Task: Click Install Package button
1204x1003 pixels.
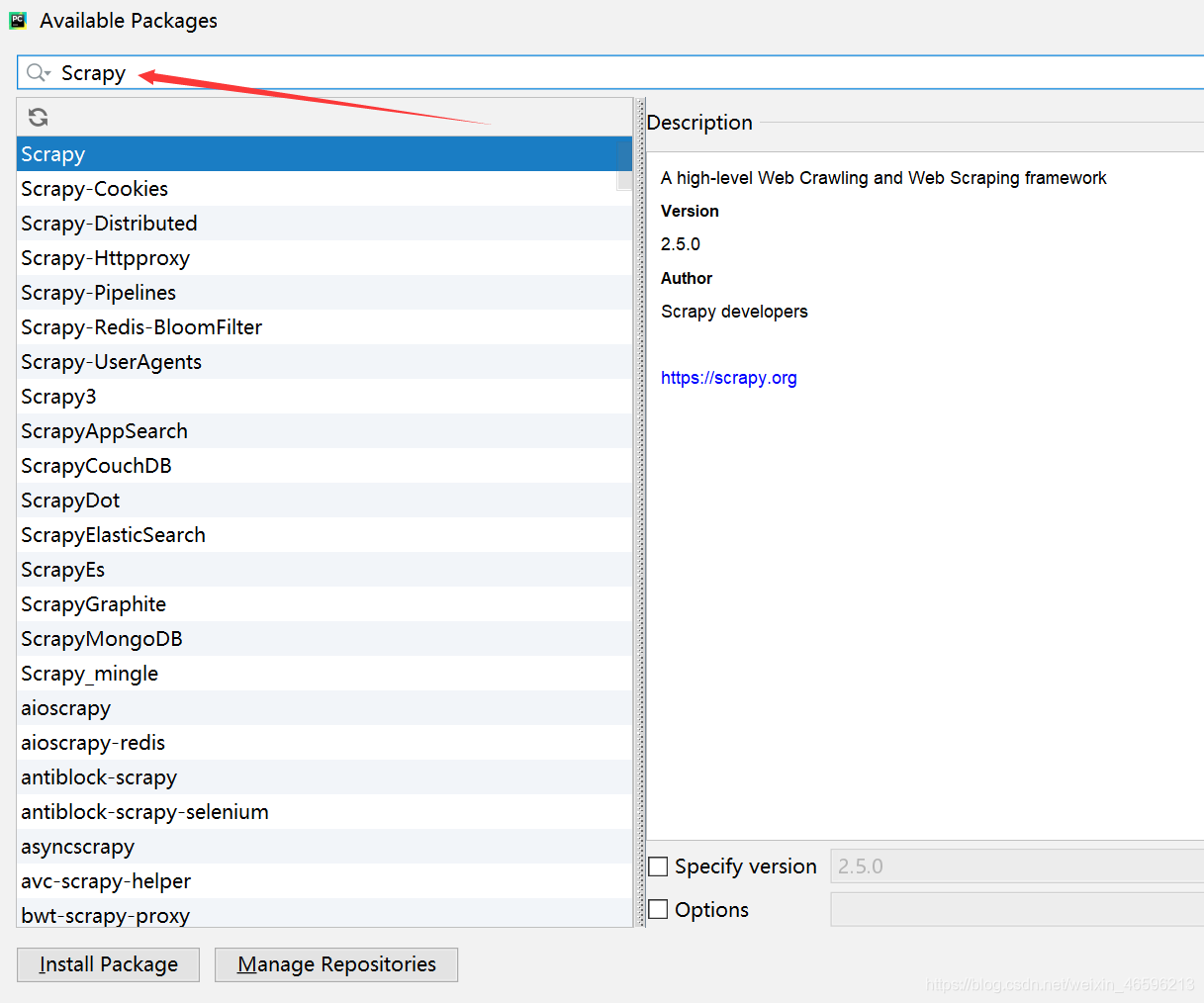Action: (x=109, y=964)
